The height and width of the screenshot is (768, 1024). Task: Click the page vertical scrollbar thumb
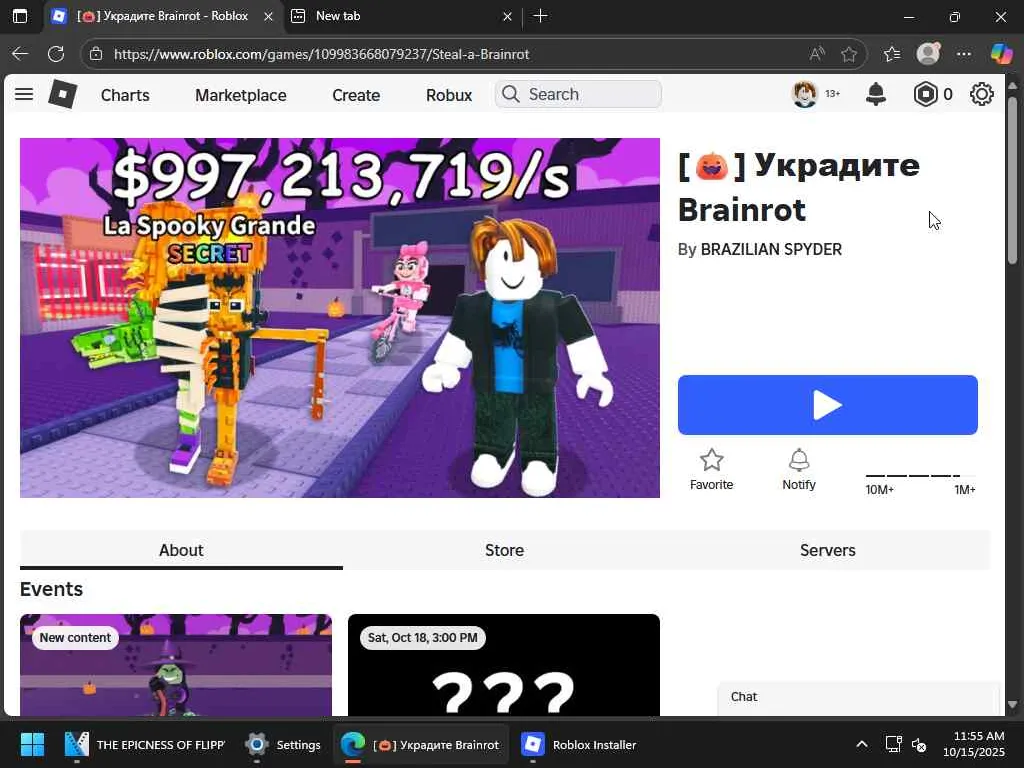tap(1012, 180)
